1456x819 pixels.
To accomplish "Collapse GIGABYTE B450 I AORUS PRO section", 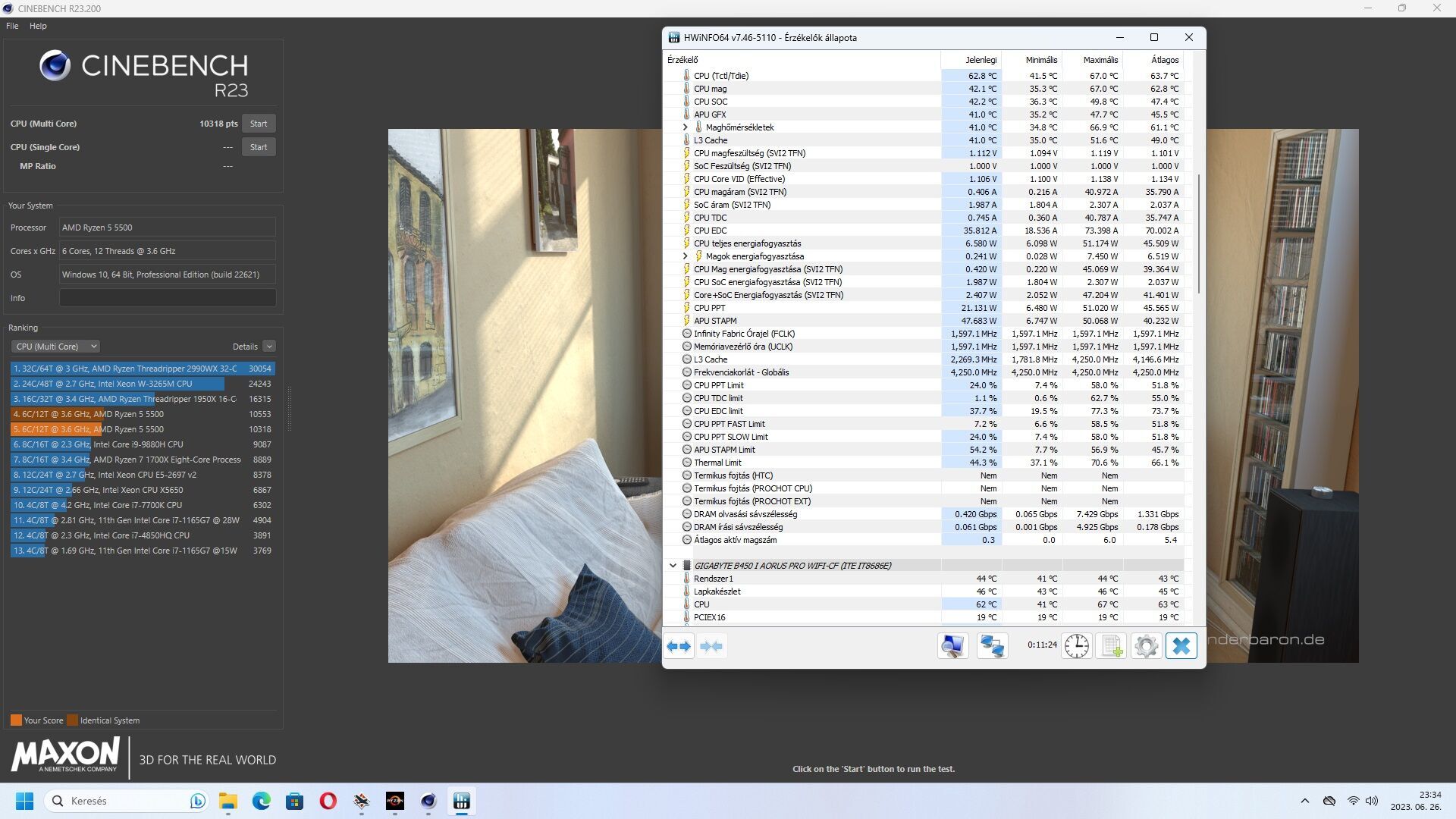I will click(x=673, y=566).
